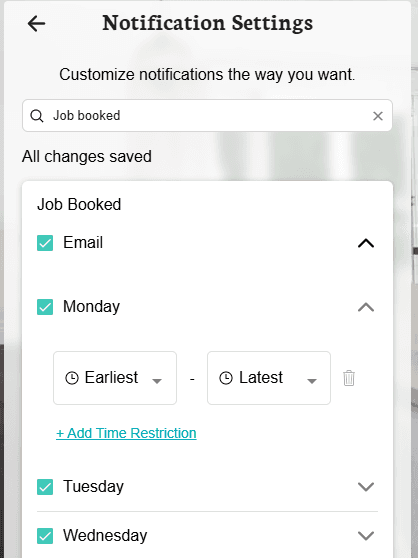Viewport: 418px width, 558px height.
Task: Collapse the Email section chevron
Action: pyautogui.click(x=366, y=243)
